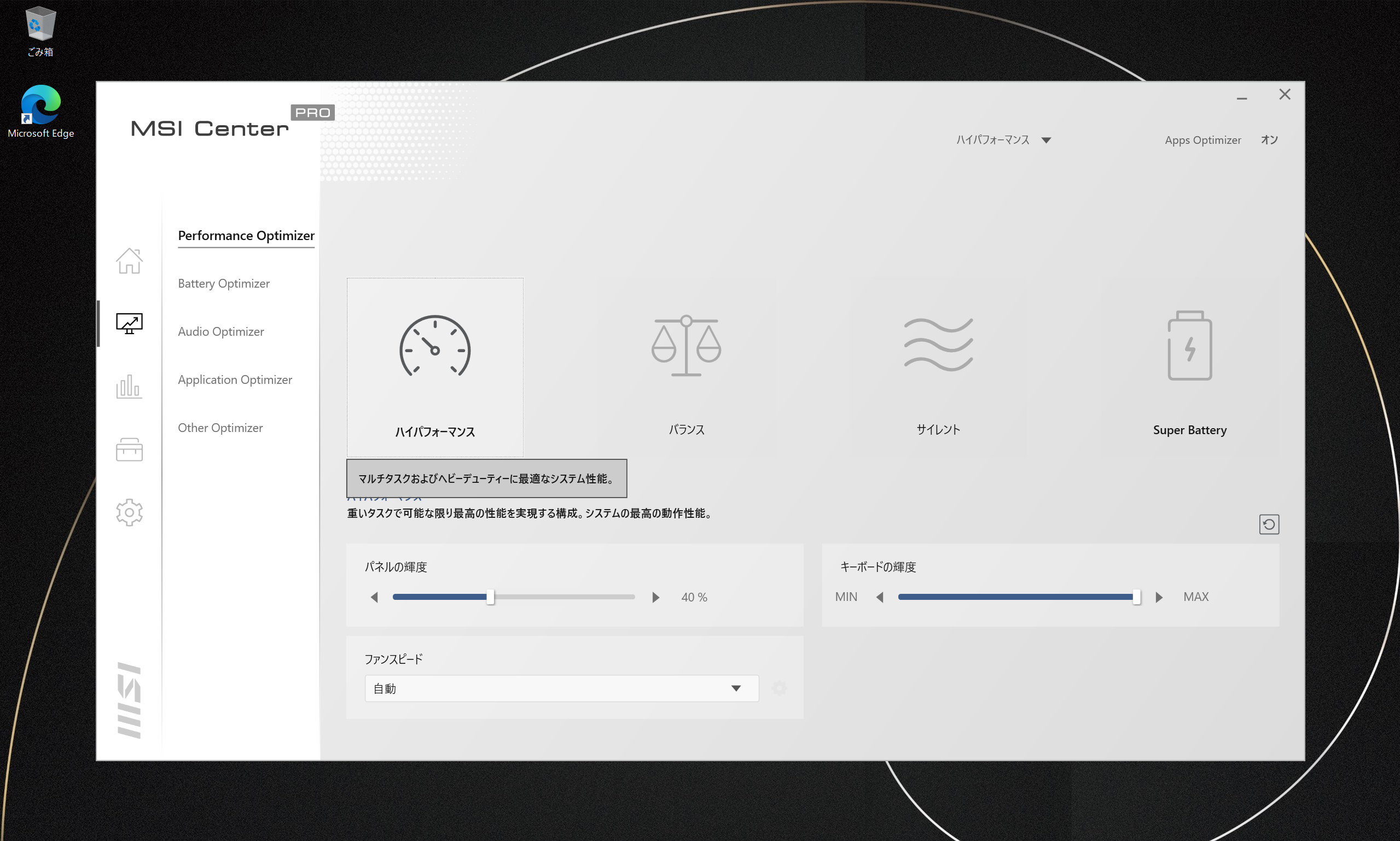Click the system analysis bar chart icon

coord(129,387)
